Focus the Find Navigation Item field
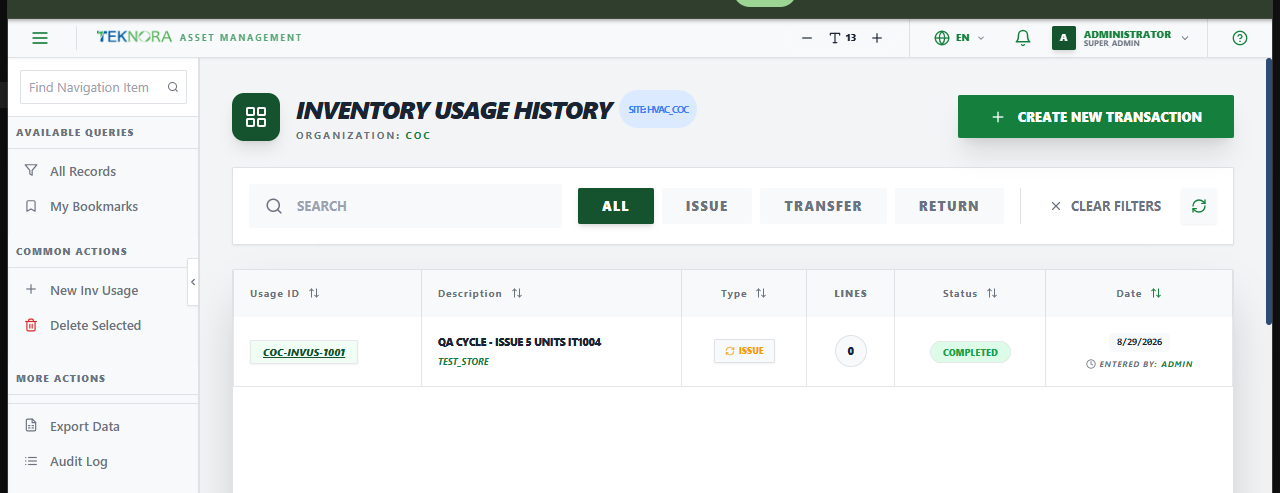Screen dimensions: 1280x493 103,87
